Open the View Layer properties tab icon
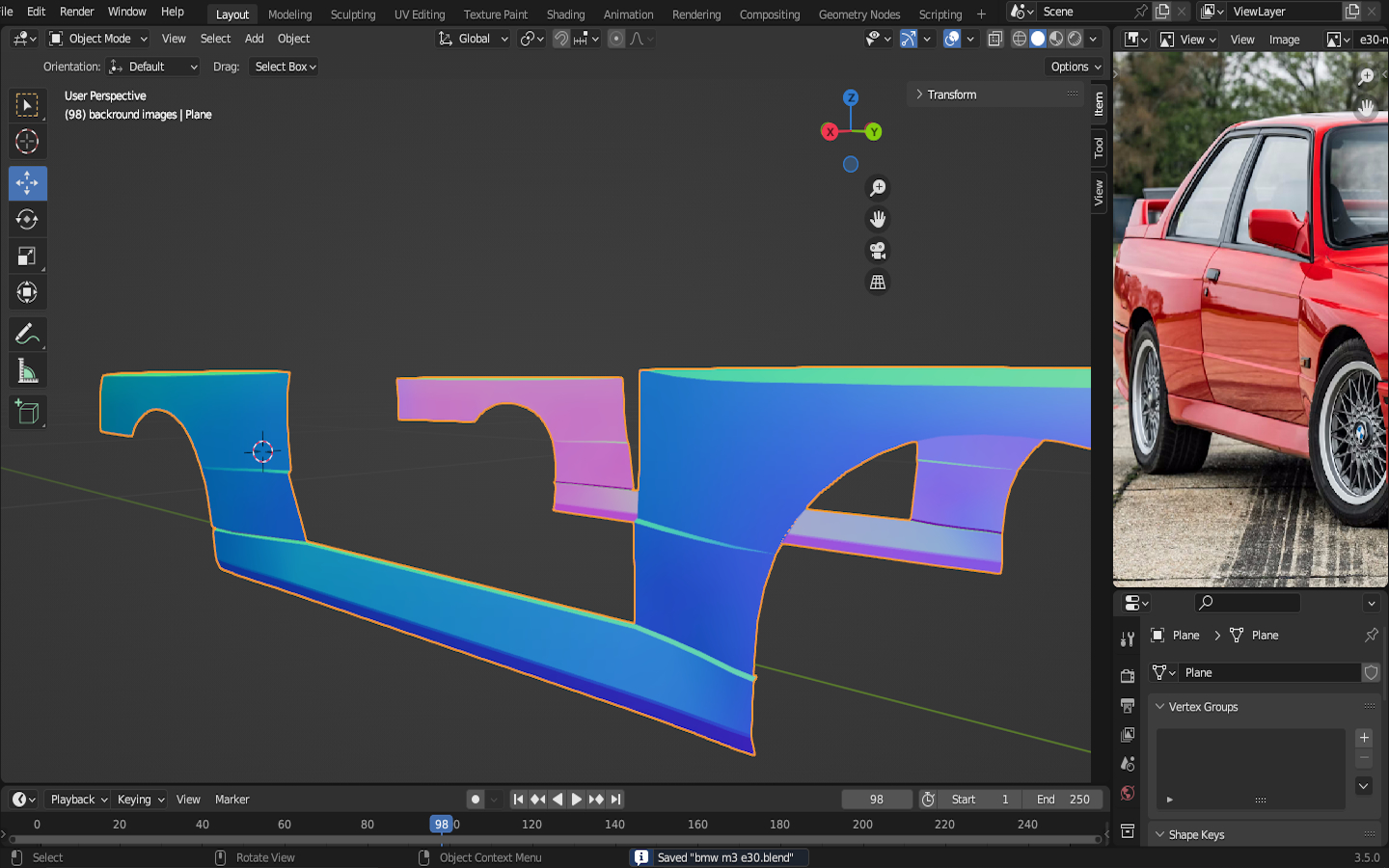This screenshot has width=1389, height=868. click(1128, 735)
